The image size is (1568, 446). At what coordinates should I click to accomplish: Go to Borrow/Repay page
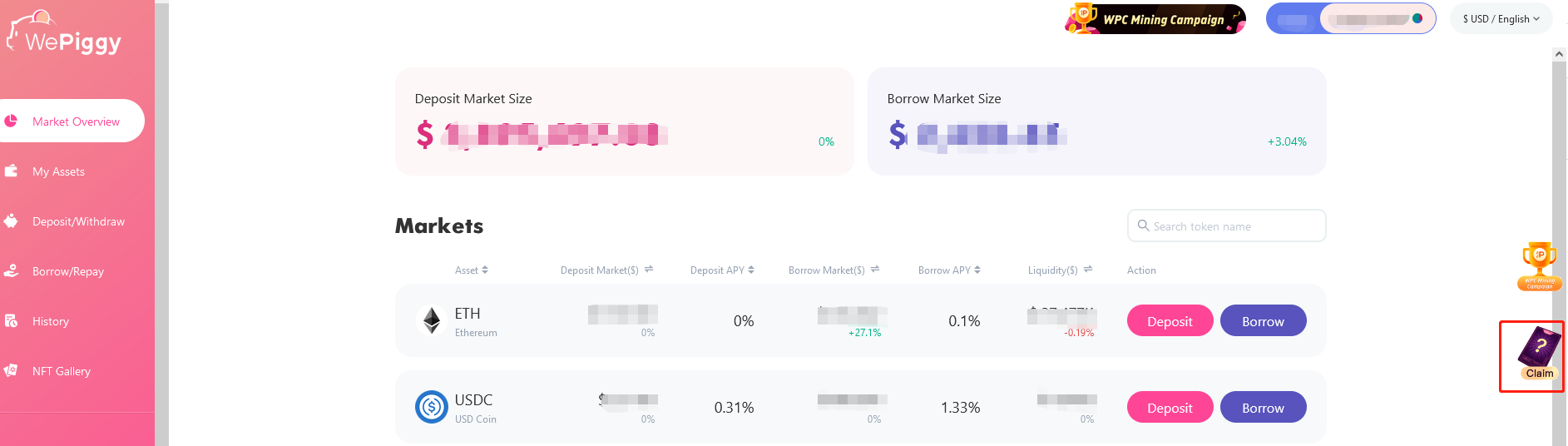(x=67, y=271)
